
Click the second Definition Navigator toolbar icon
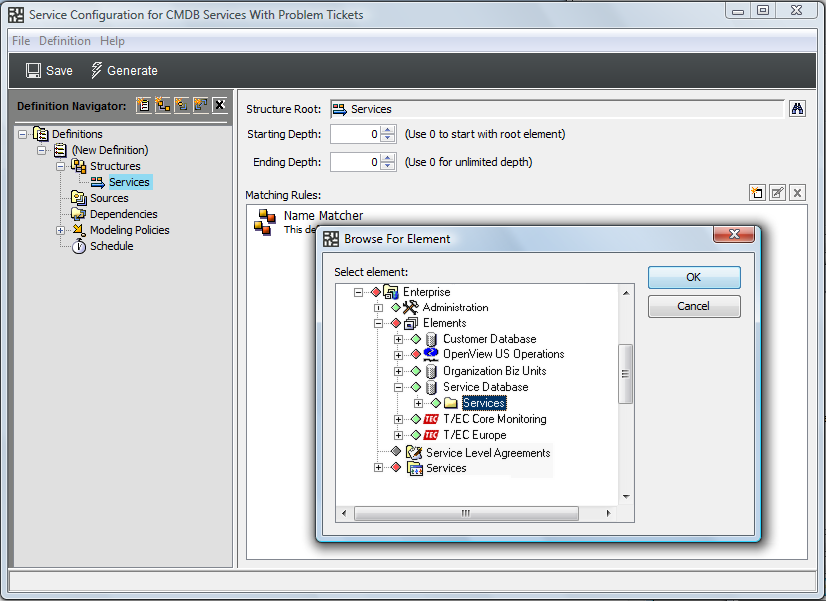tap(162, 105)
